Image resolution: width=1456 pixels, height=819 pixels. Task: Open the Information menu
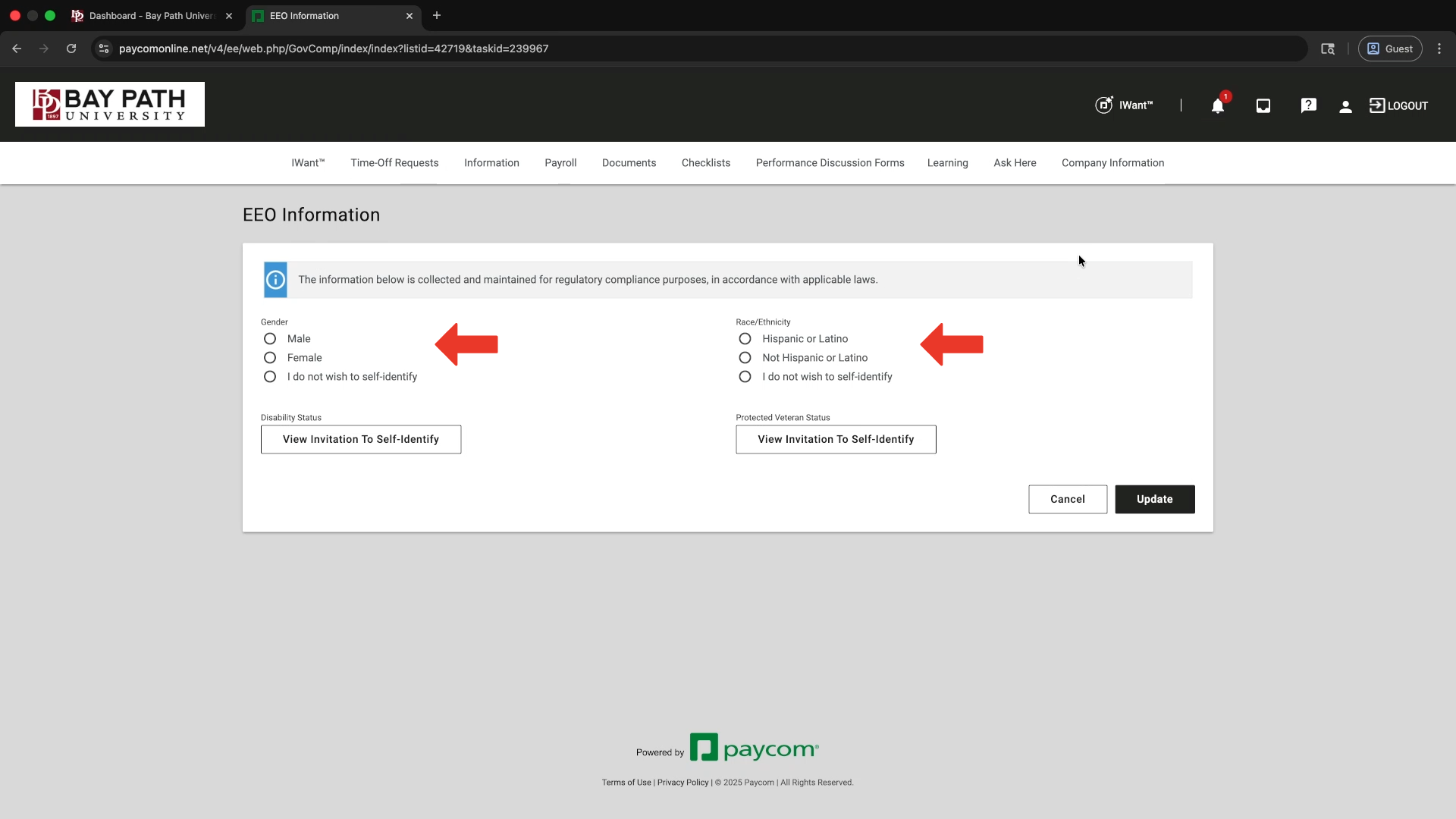[x=491, y=163]
